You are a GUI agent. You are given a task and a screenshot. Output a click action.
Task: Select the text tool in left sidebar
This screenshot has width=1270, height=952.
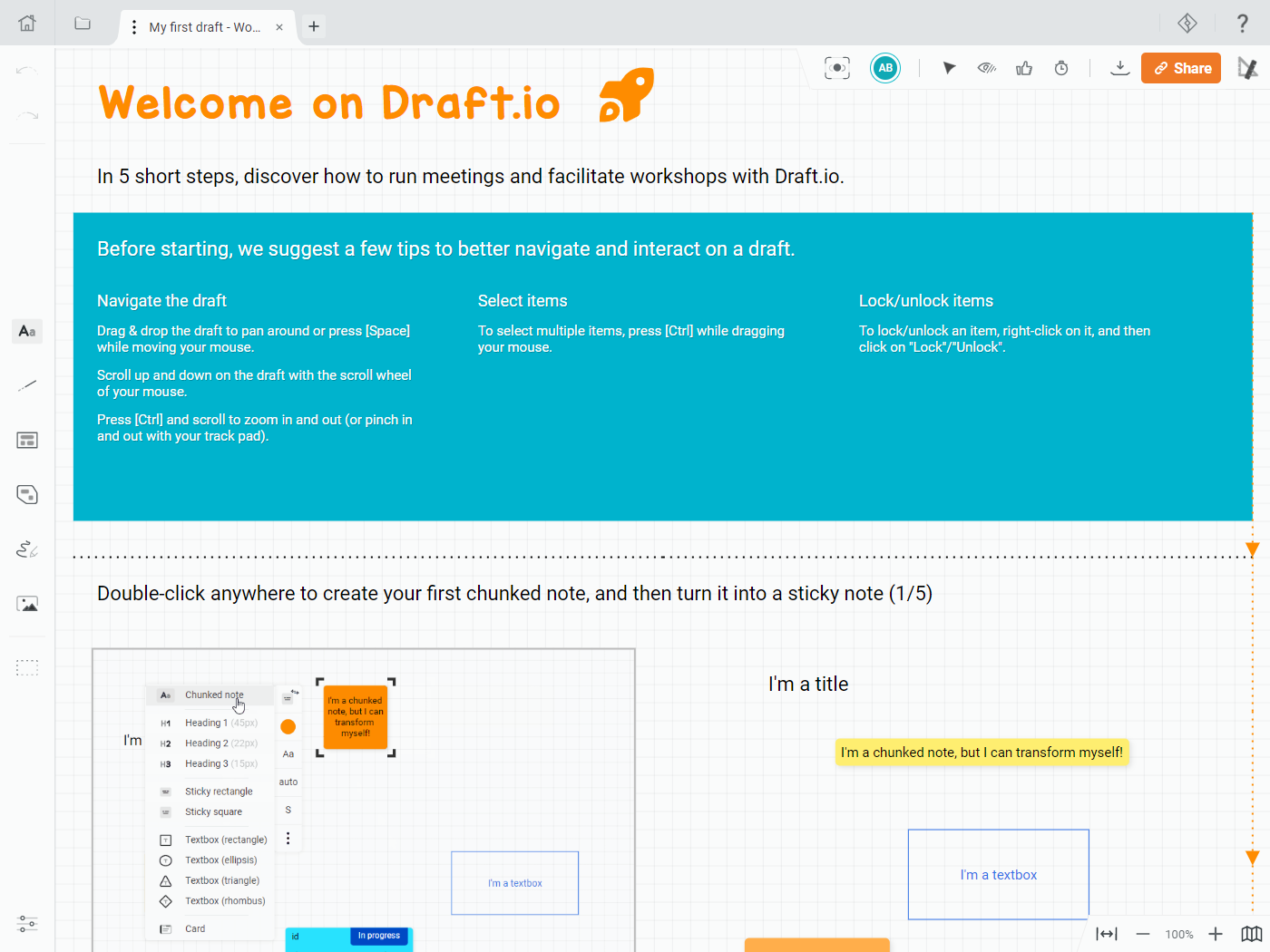[x=27, y=332]
